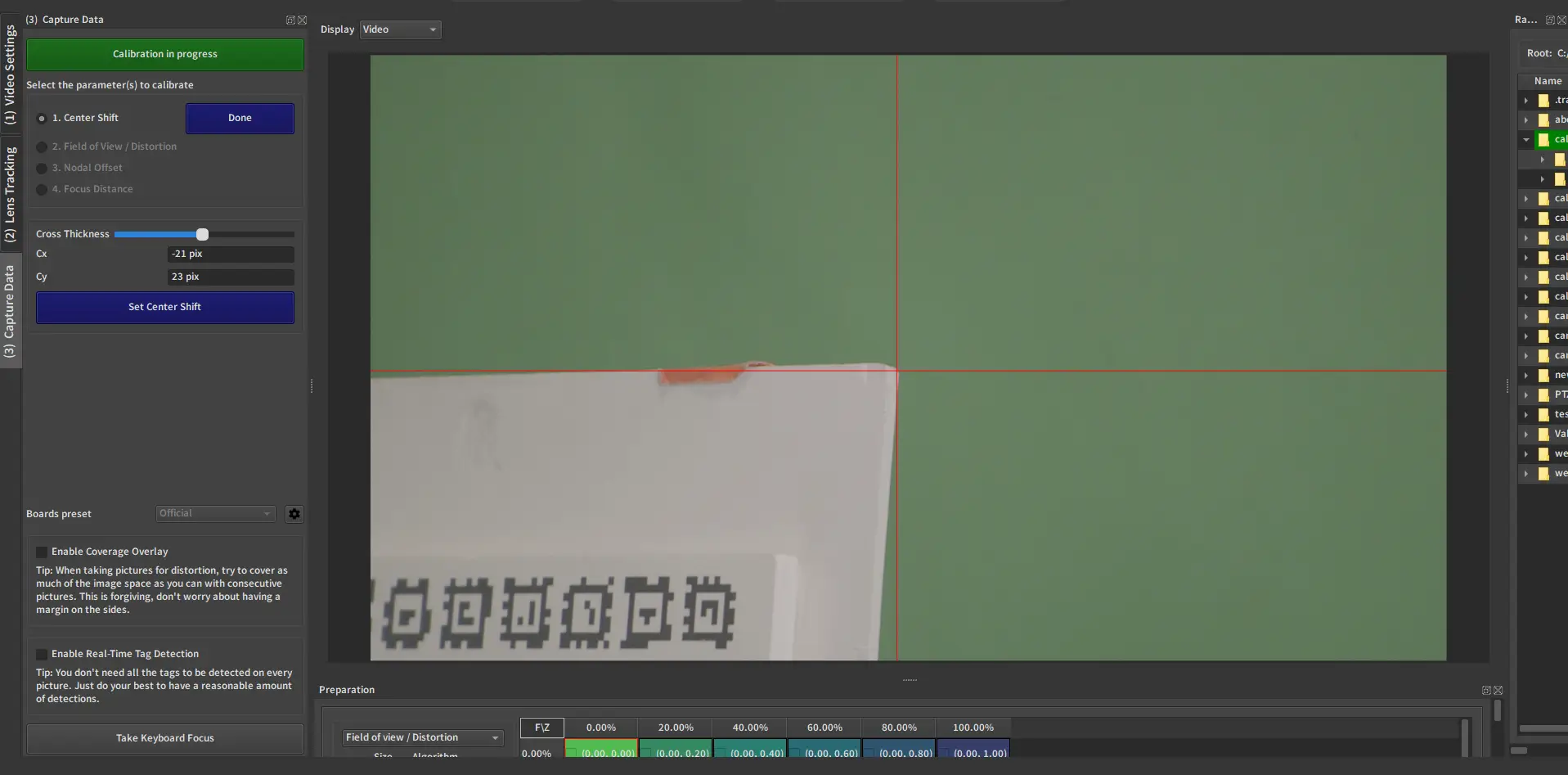
Task: Switch to the Lens Tracking tab
Action: [10, 194]
